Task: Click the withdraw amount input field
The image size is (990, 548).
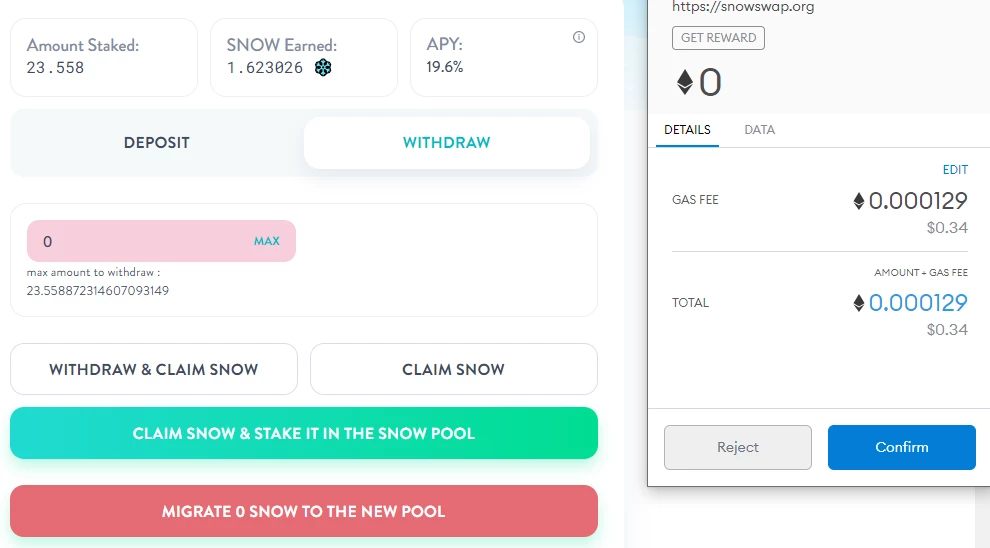Action: click(x=161, y=241)
